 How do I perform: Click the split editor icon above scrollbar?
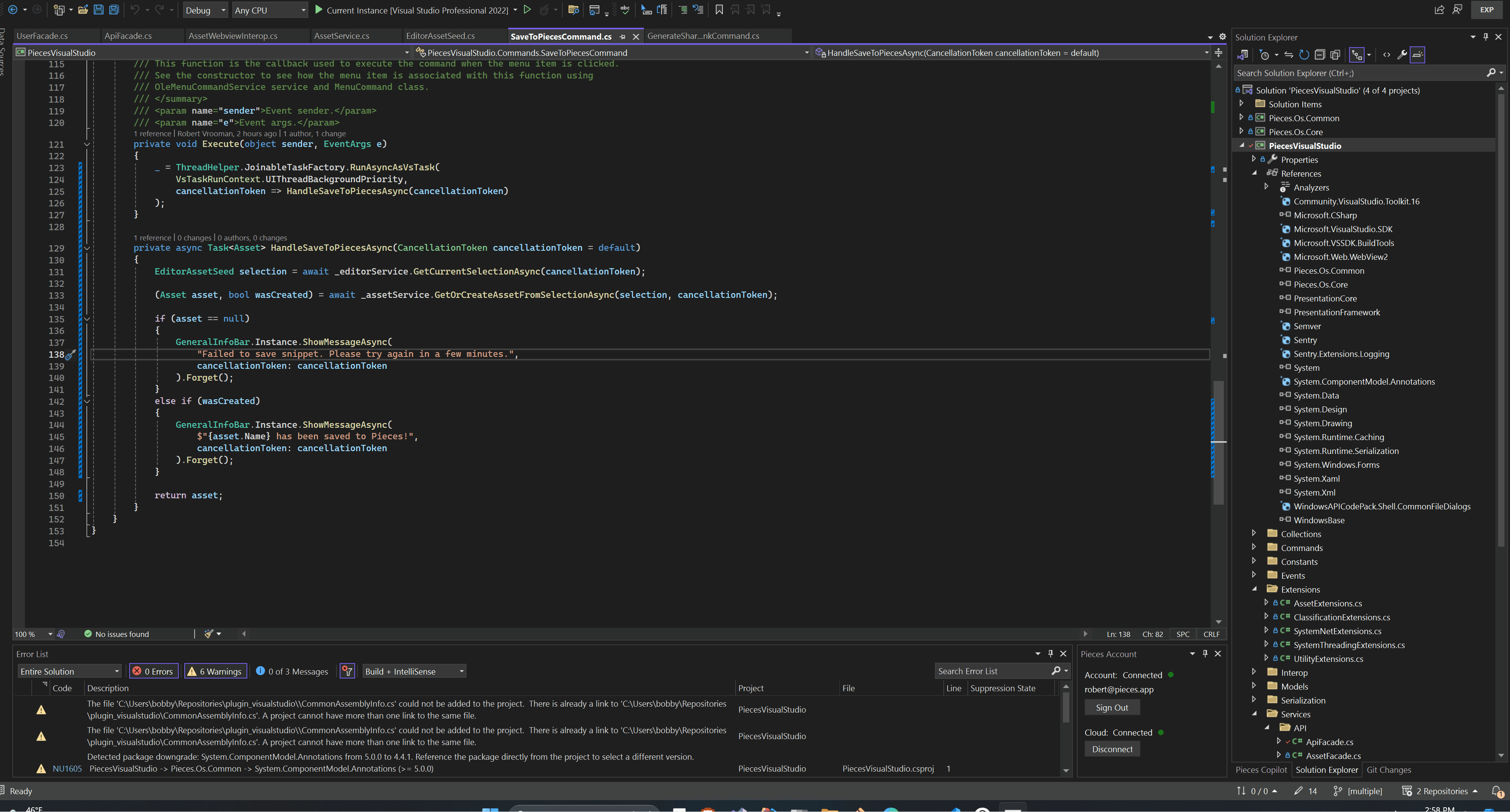[1219, 53]
